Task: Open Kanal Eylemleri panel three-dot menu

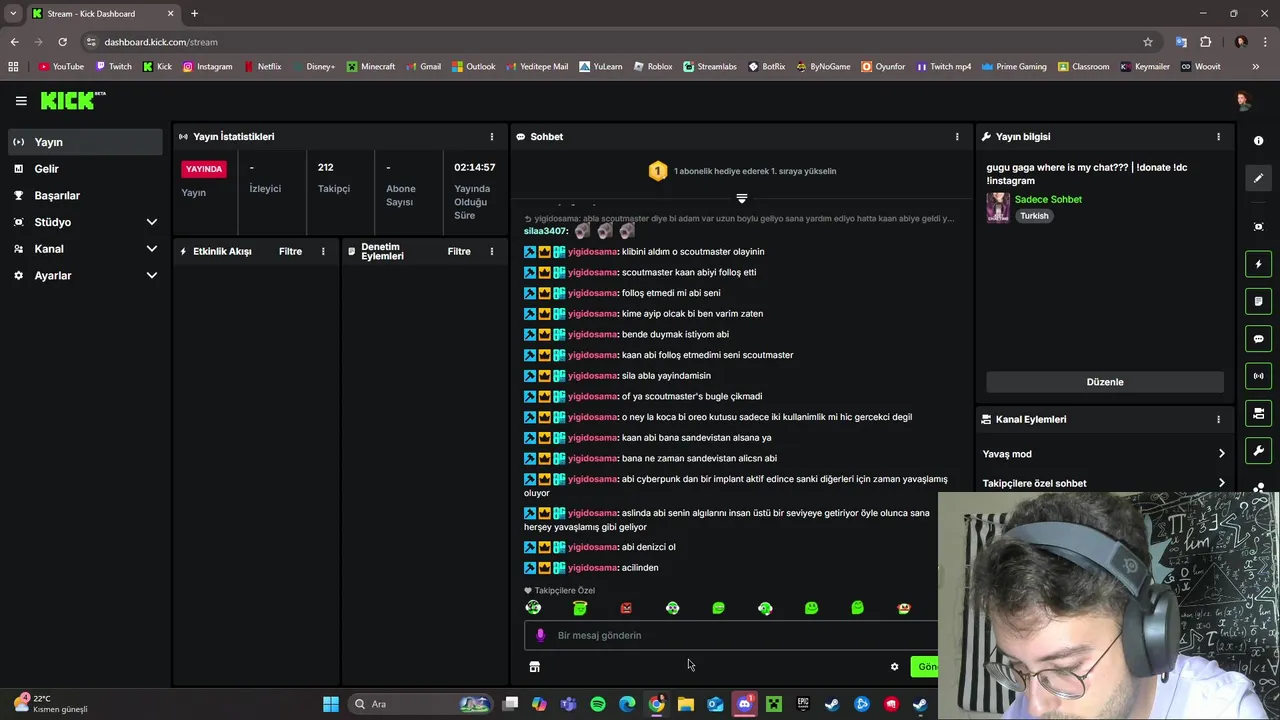Action: pyautogui.click(x=1218, y=420)
